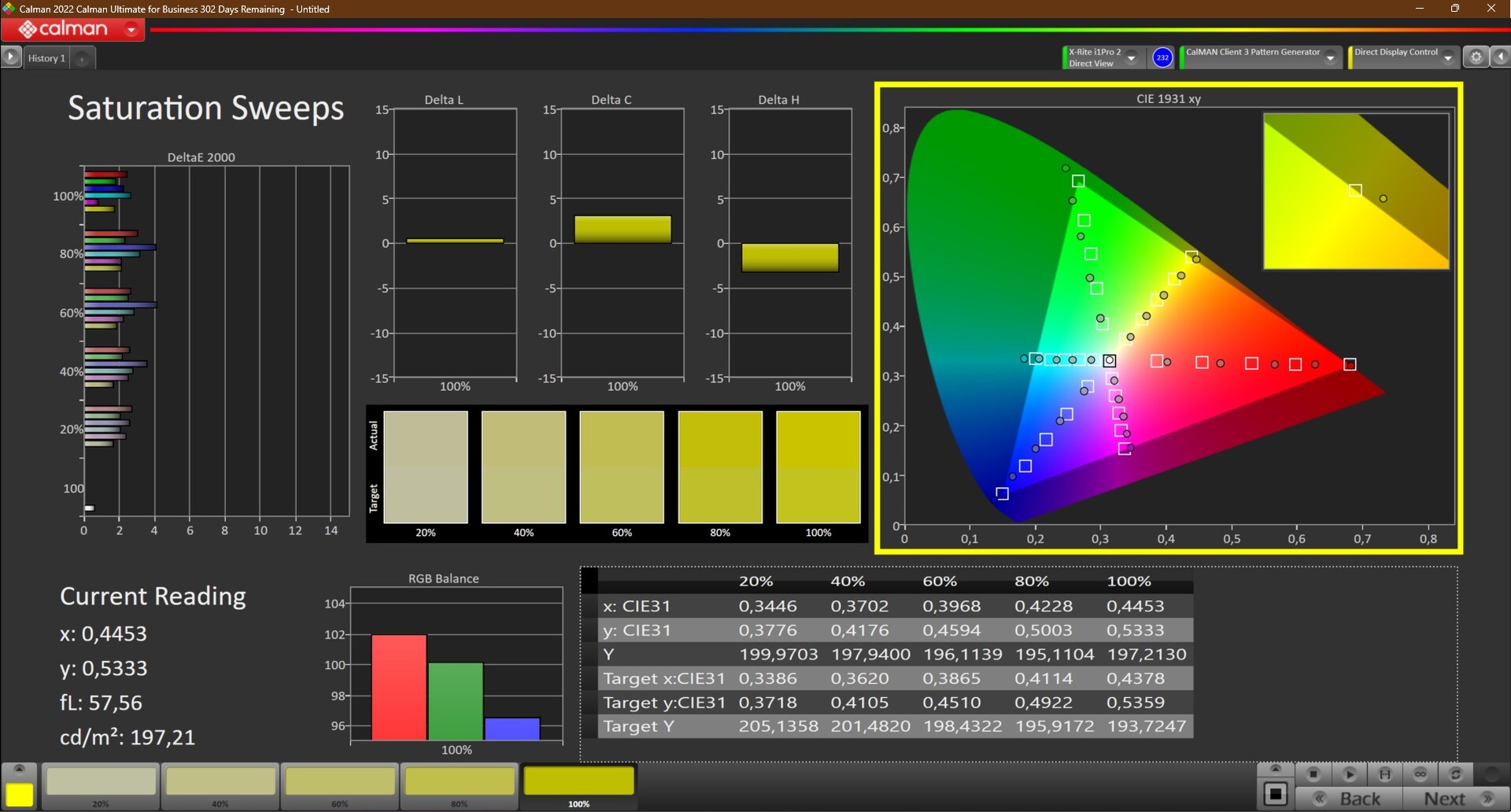This screenshot has width=1511, height=812.
Task: Click the 'Target Y' row label
Action: pos(638,726)
